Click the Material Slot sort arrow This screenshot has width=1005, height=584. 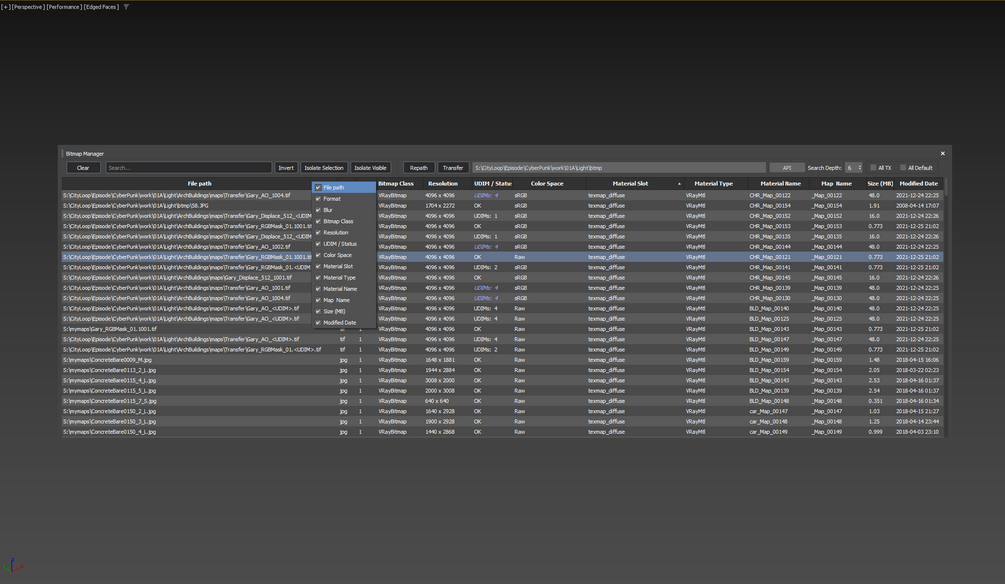[x=679, y=184]
